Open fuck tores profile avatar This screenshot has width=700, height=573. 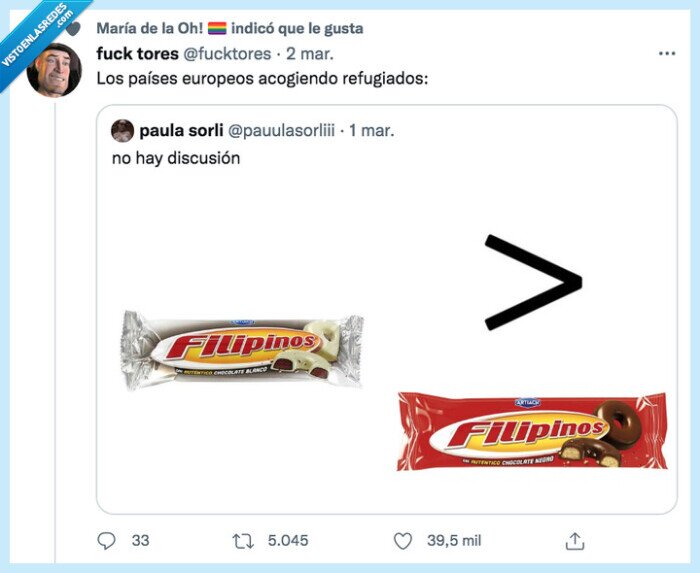coord(54,69)
